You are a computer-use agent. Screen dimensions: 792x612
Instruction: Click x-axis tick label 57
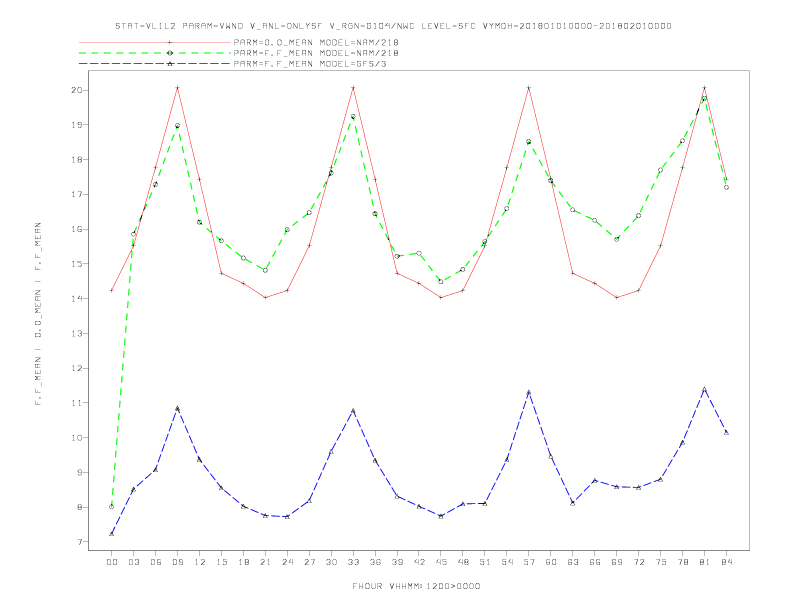(x=529, y=562)
